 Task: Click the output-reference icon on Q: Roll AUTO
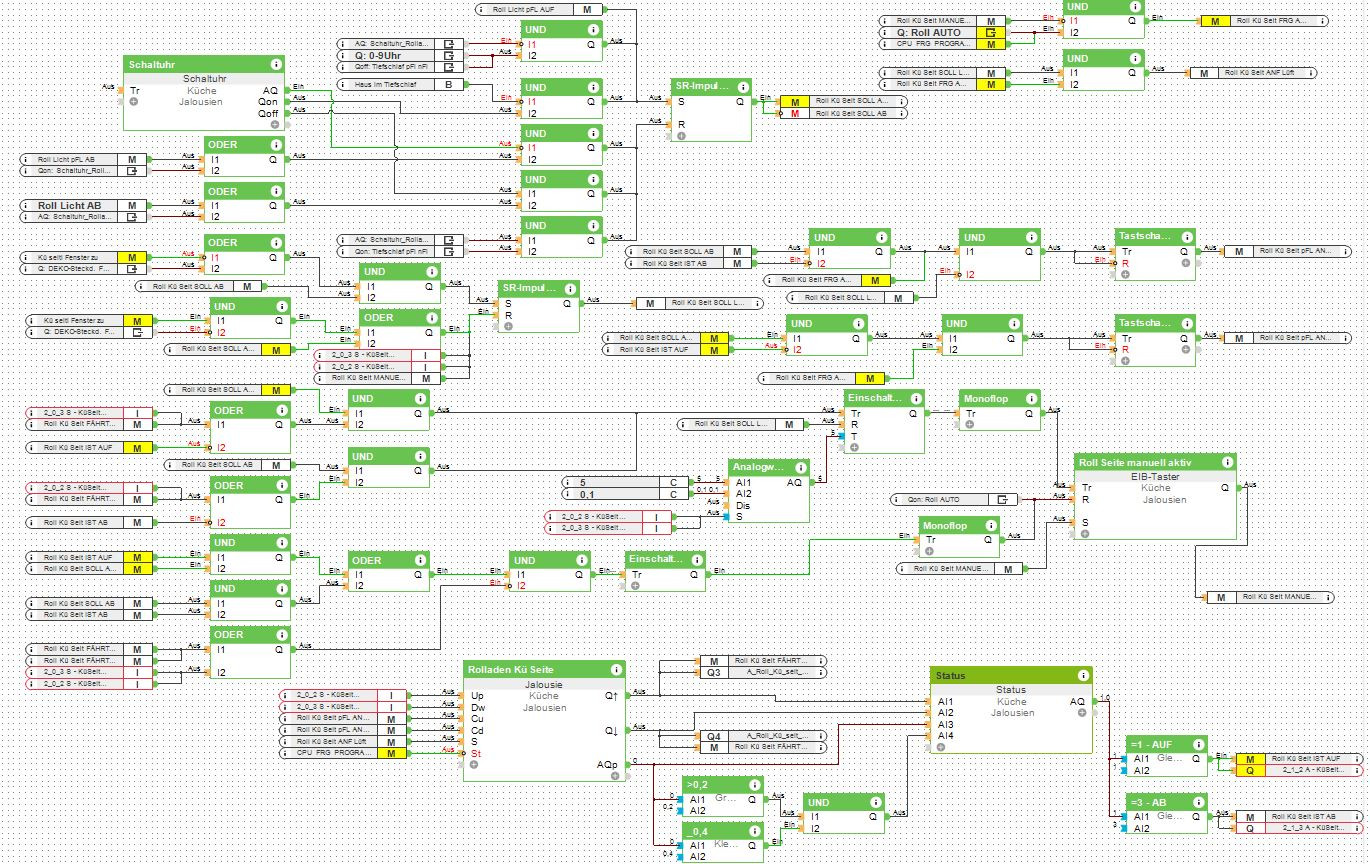(x=991, y=33)
